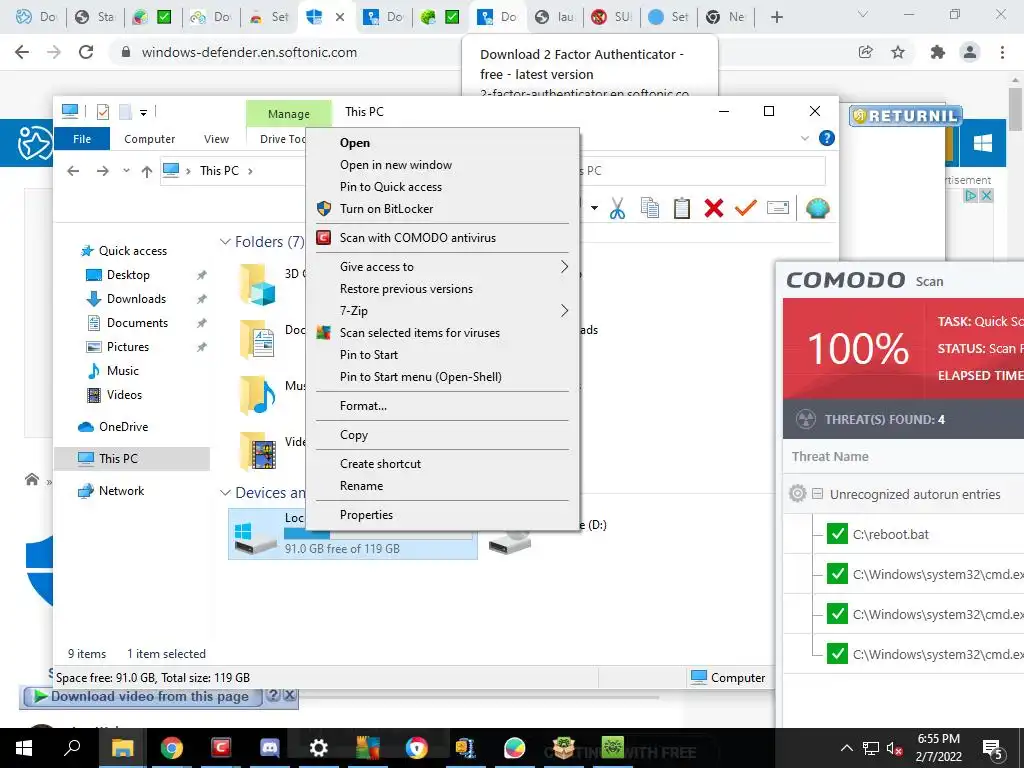The image size is (1024, 768).
Task: Choose Scan with COMODO antivirus
Action: tap(441, 238)
